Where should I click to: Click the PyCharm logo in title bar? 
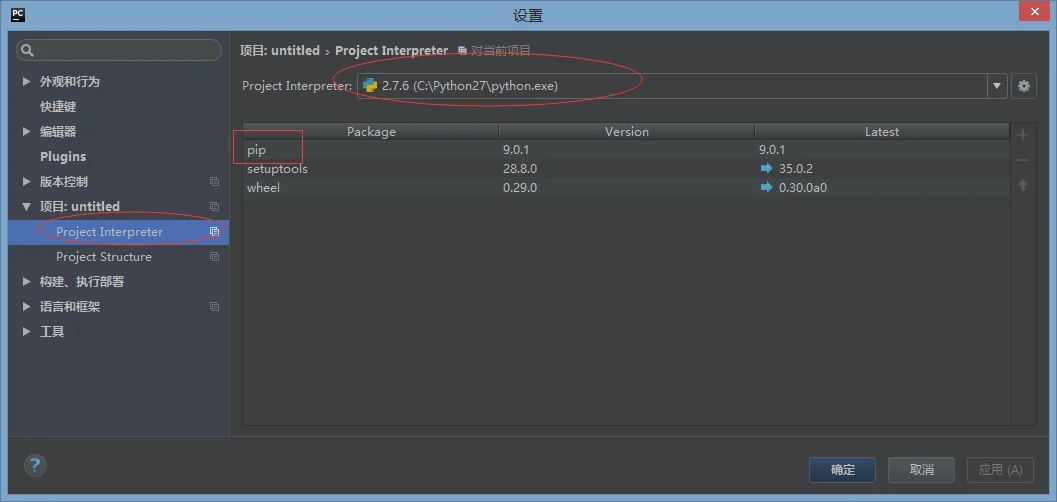click(19, 14)
